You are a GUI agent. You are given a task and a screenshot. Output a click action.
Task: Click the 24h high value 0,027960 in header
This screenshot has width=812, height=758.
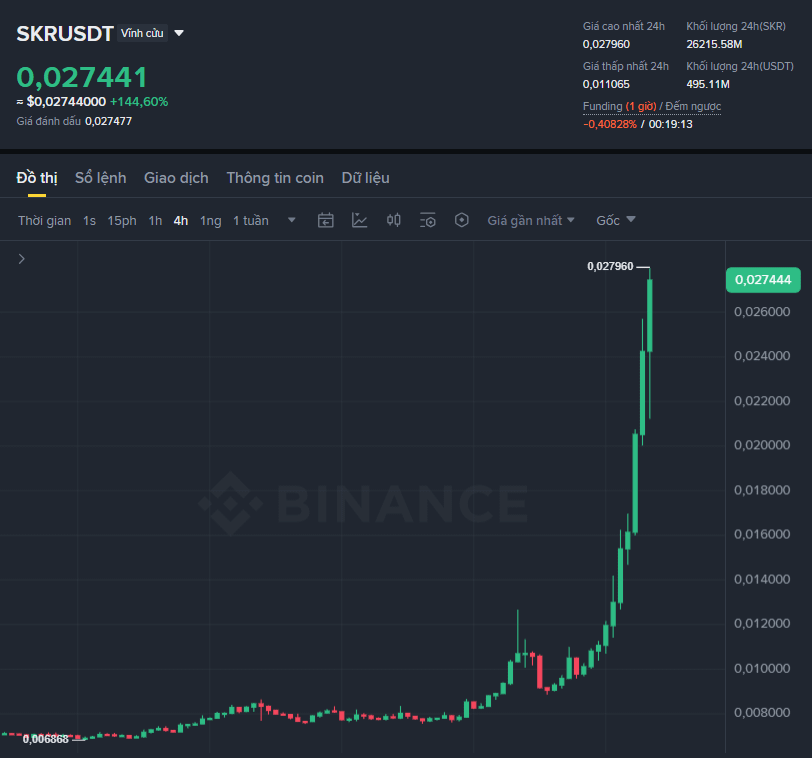point(606,44)
